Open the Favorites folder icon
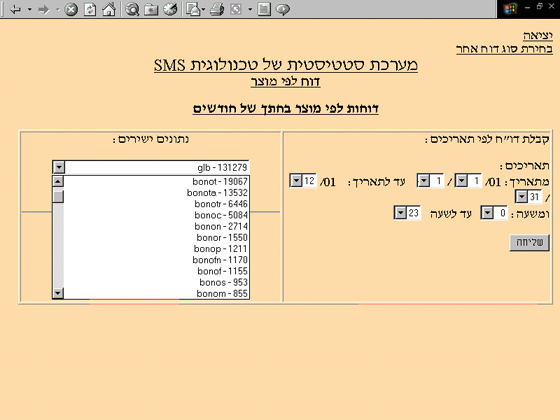The image size is (560, 420). click(151, 9)
